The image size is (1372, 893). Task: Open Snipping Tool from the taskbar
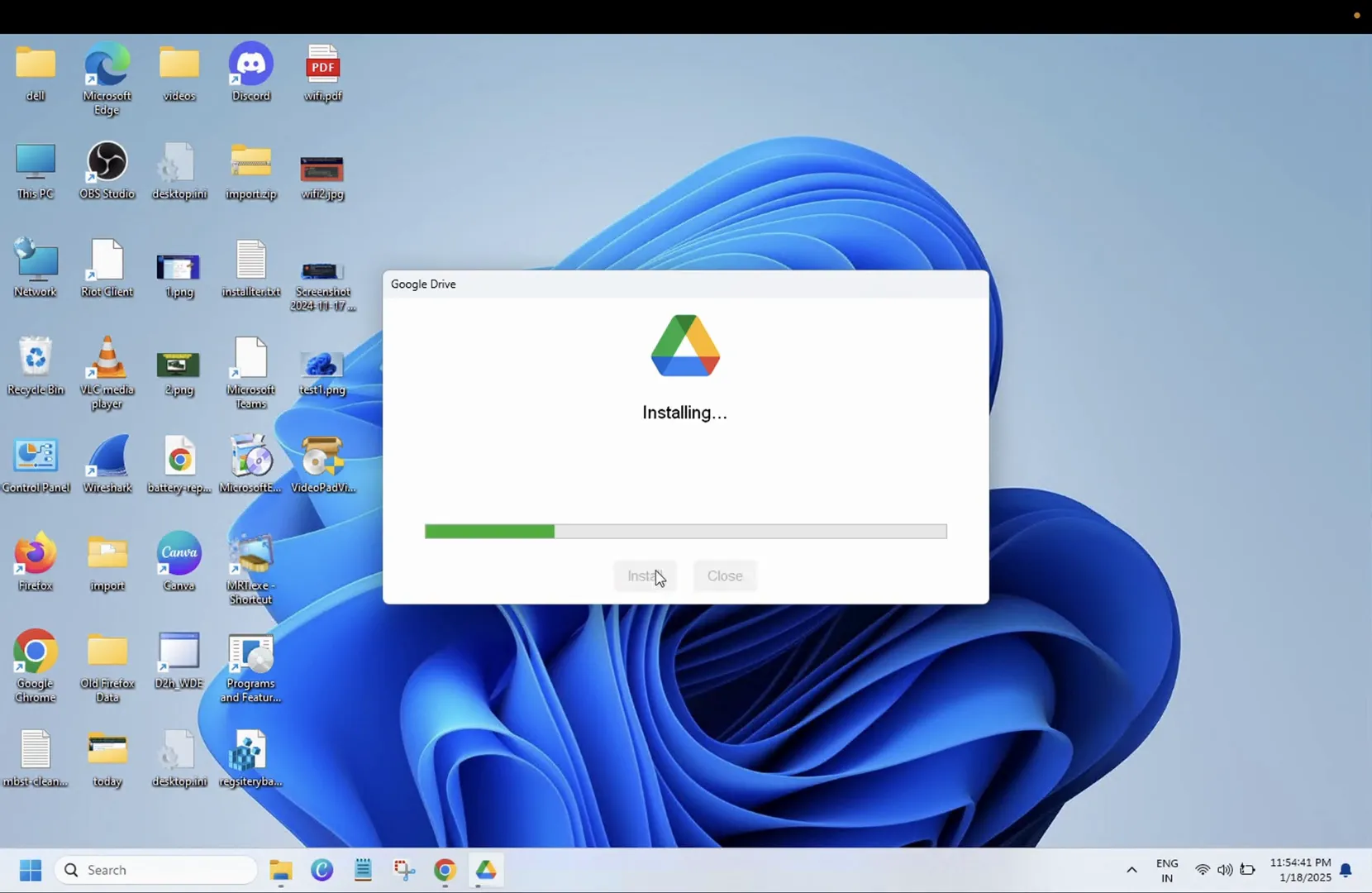tap(404, 870)
